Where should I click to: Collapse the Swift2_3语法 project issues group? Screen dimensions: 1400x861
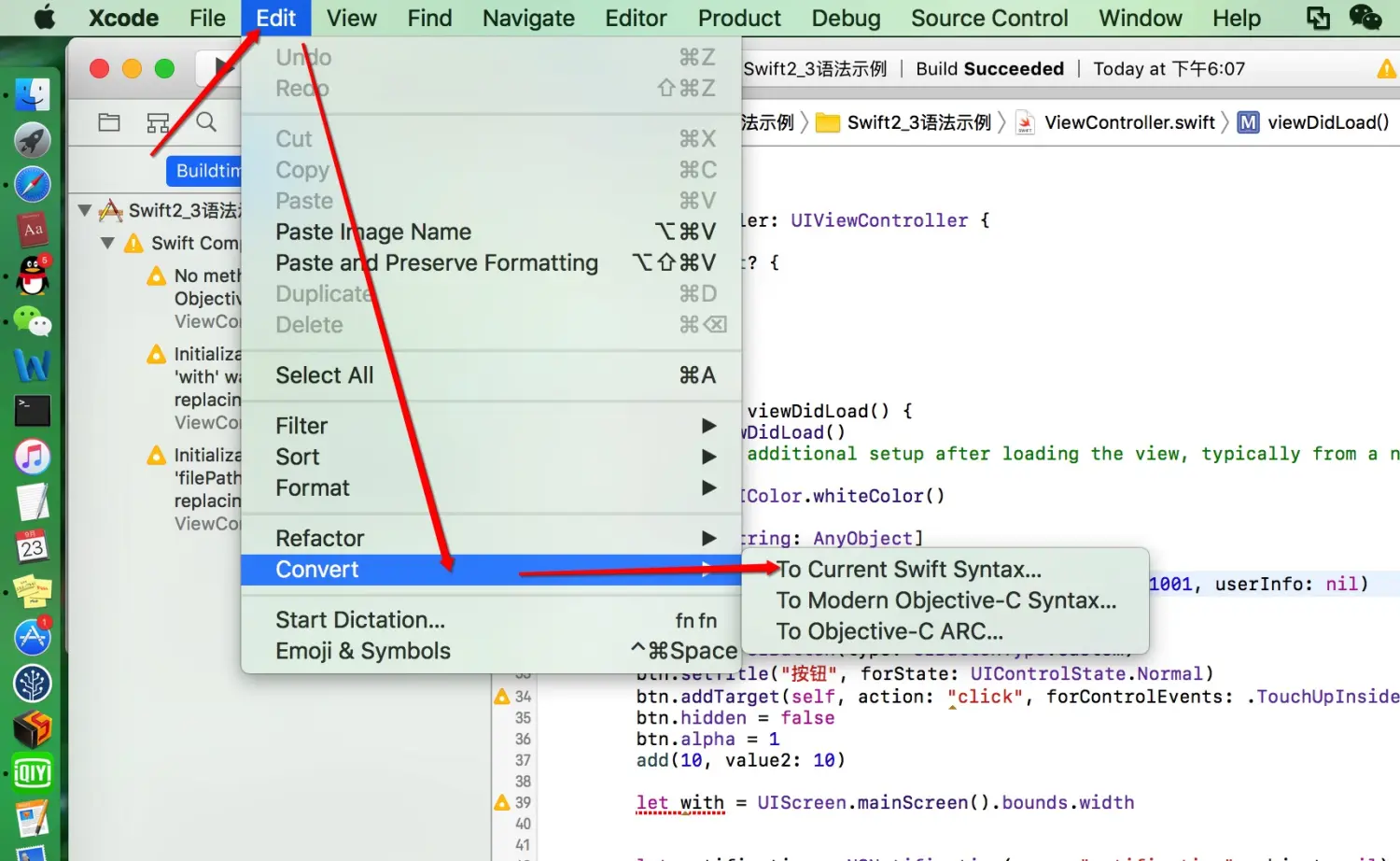(x=85, y=210)
